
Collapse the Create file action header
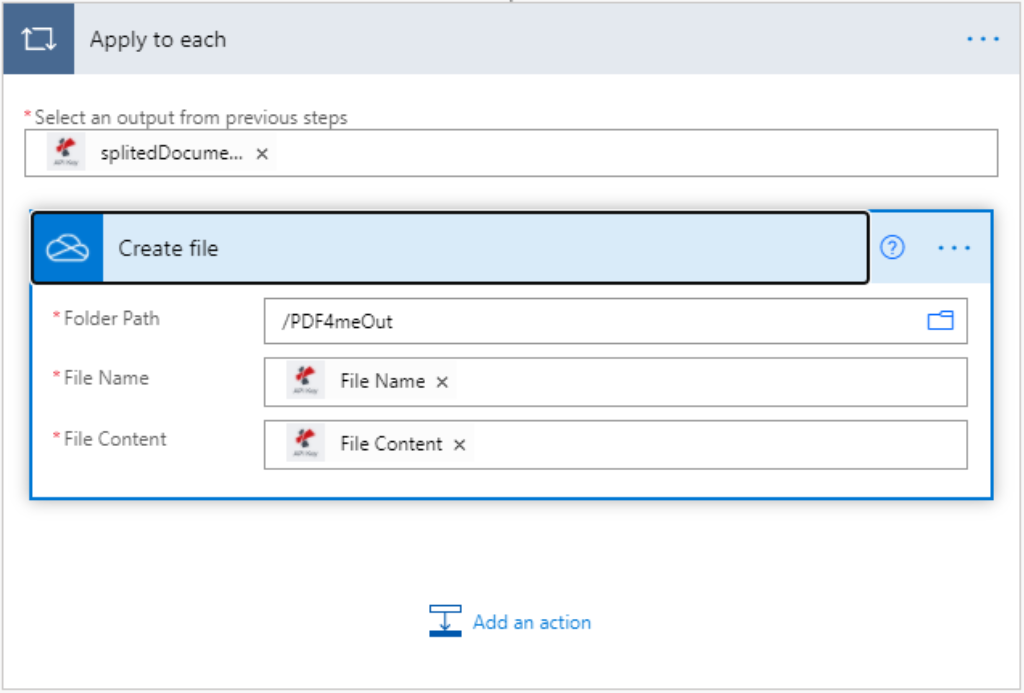point(480,248)
